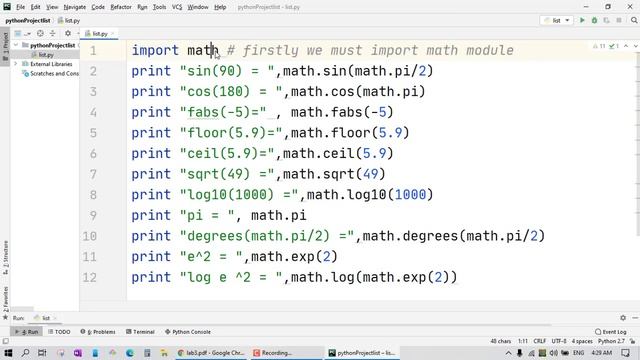Screen dimensions: 640x360
Task: Open Python 2.7 interpreter selector
Action: 611,341
